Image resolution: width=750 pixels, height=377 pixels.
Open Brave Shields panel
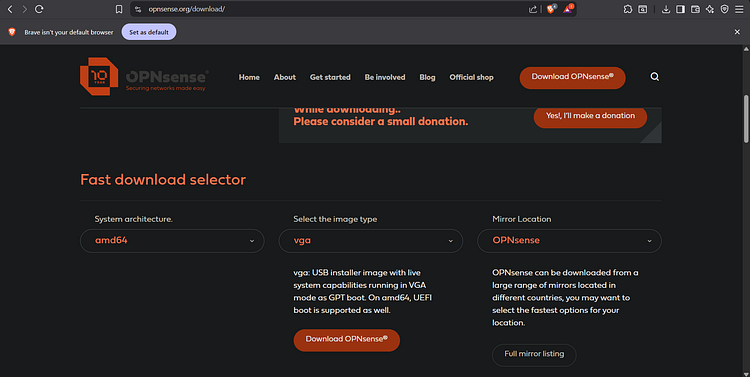pos(551,9)
